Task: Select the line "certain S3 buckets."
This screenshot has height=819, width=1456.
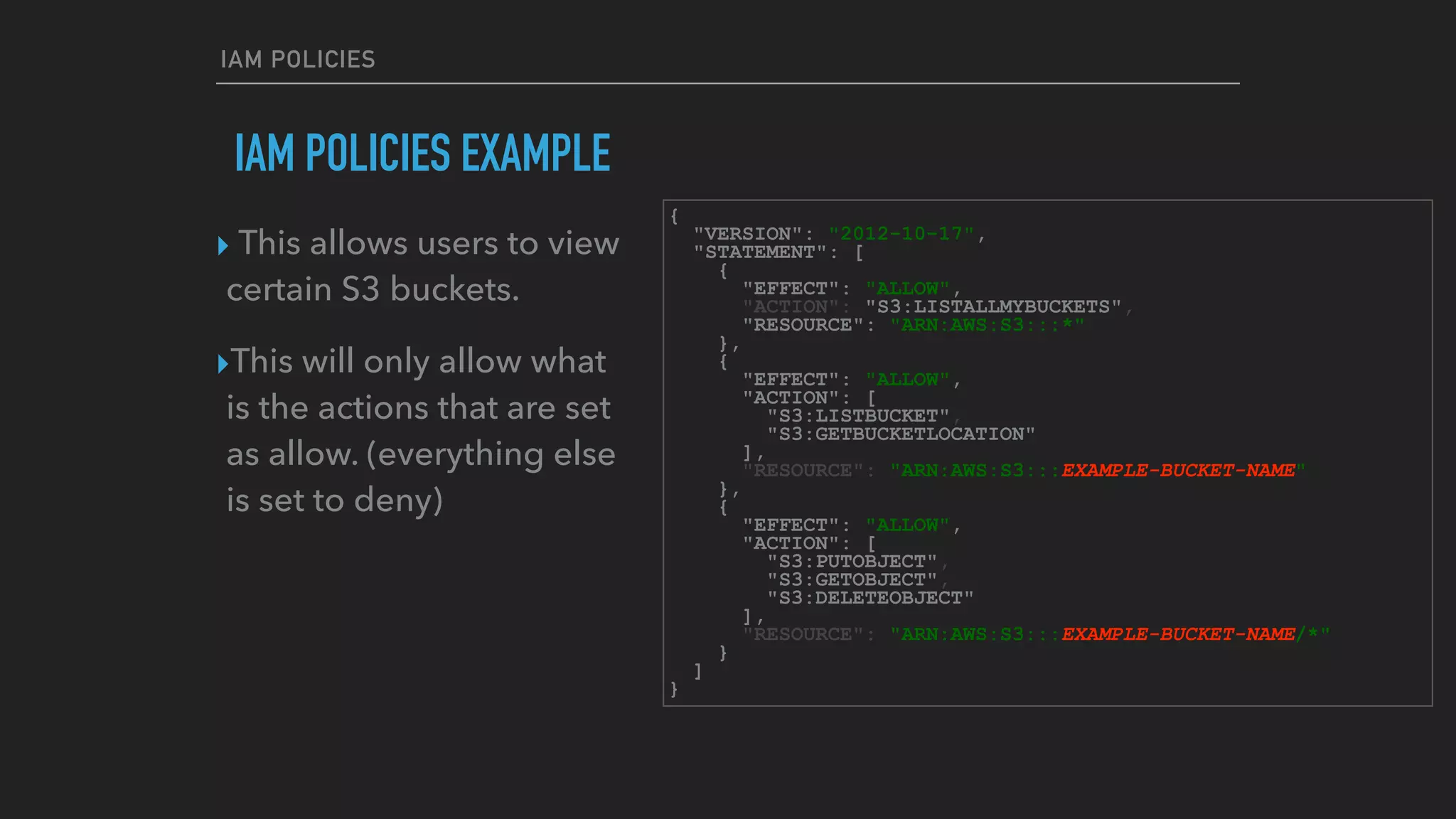Action: [x=373, y=289]
